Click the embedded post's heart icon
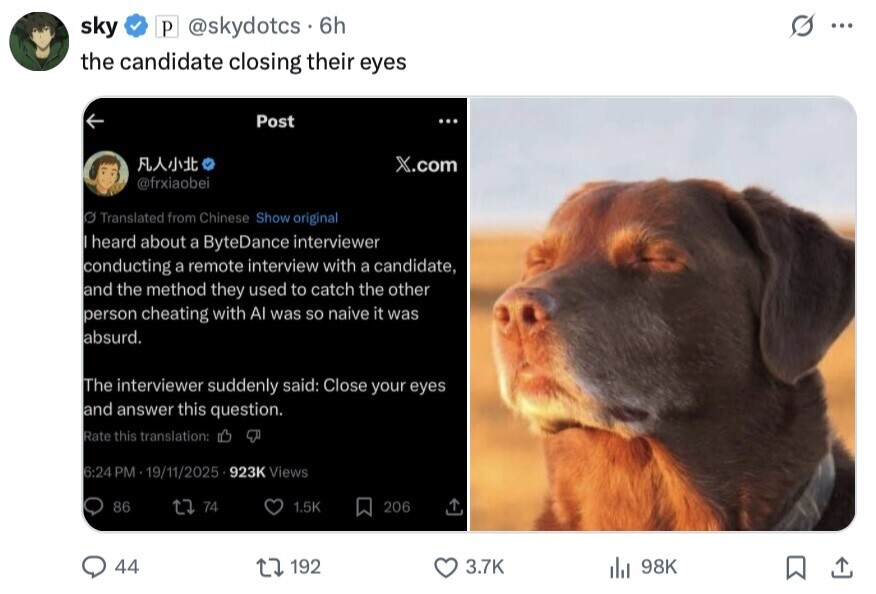The width and height of the screenshot is (876, 594). coord(274,507)
